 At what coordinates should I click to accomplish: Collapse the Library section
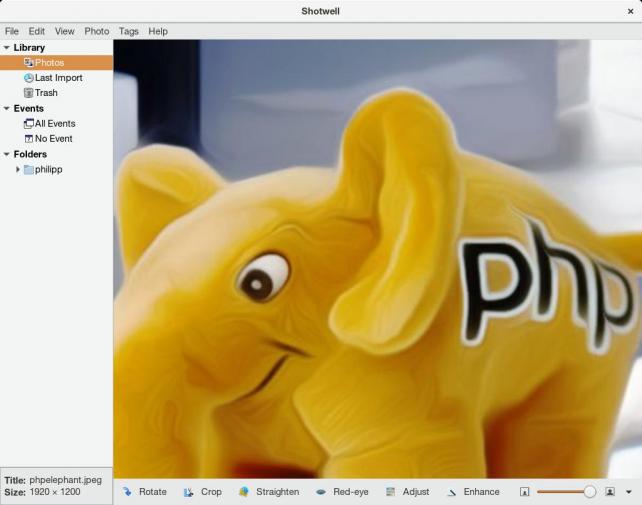click(7, 47)
